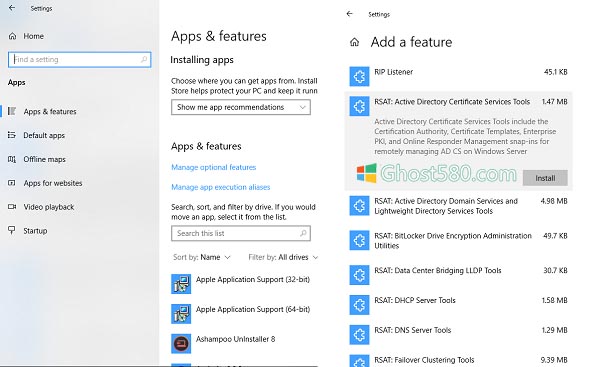Click the RIP Listener feature icon
Screen dimensions: 600x367
click(x=359, y=77)
